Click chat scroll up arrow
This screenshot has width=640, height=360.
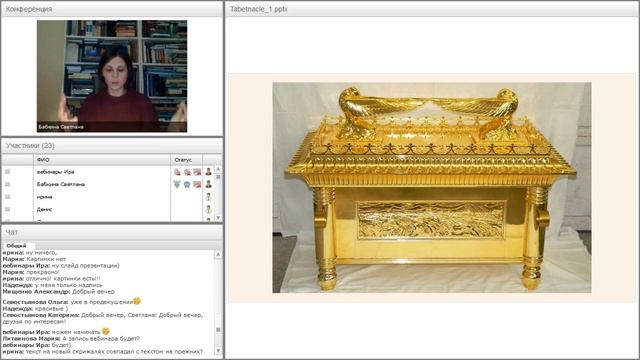(218, 254)
